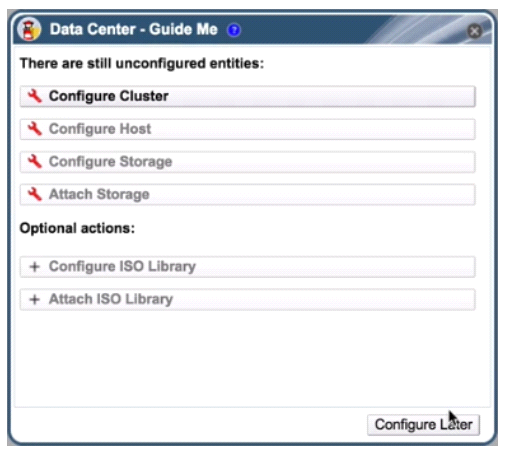Click the mascot logo in title bar
This screenshot has height=450, width=507.
pyautogui.click(x=29, y=29)
